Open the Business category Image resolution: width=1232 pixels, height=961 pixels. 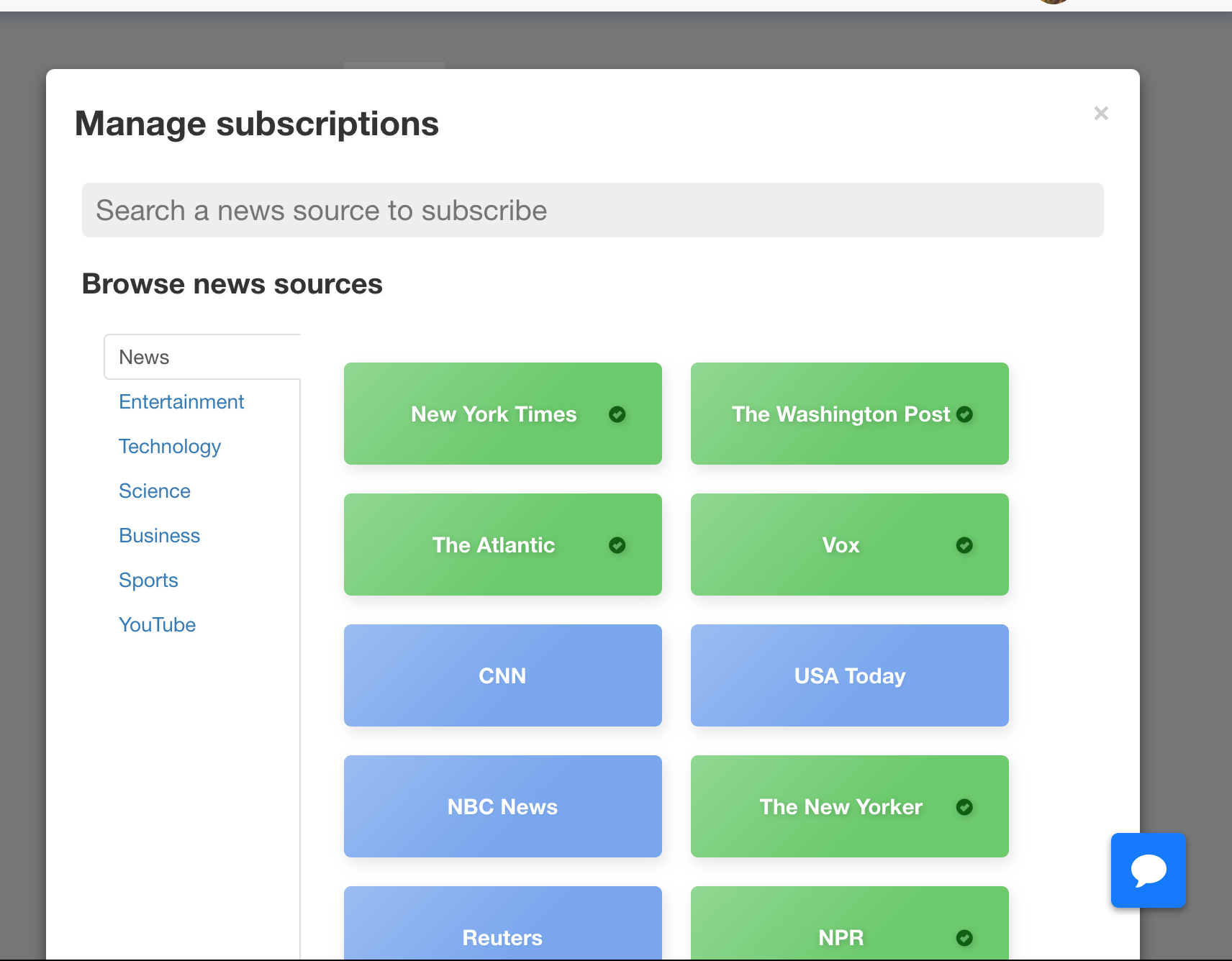tap(159, 535)
